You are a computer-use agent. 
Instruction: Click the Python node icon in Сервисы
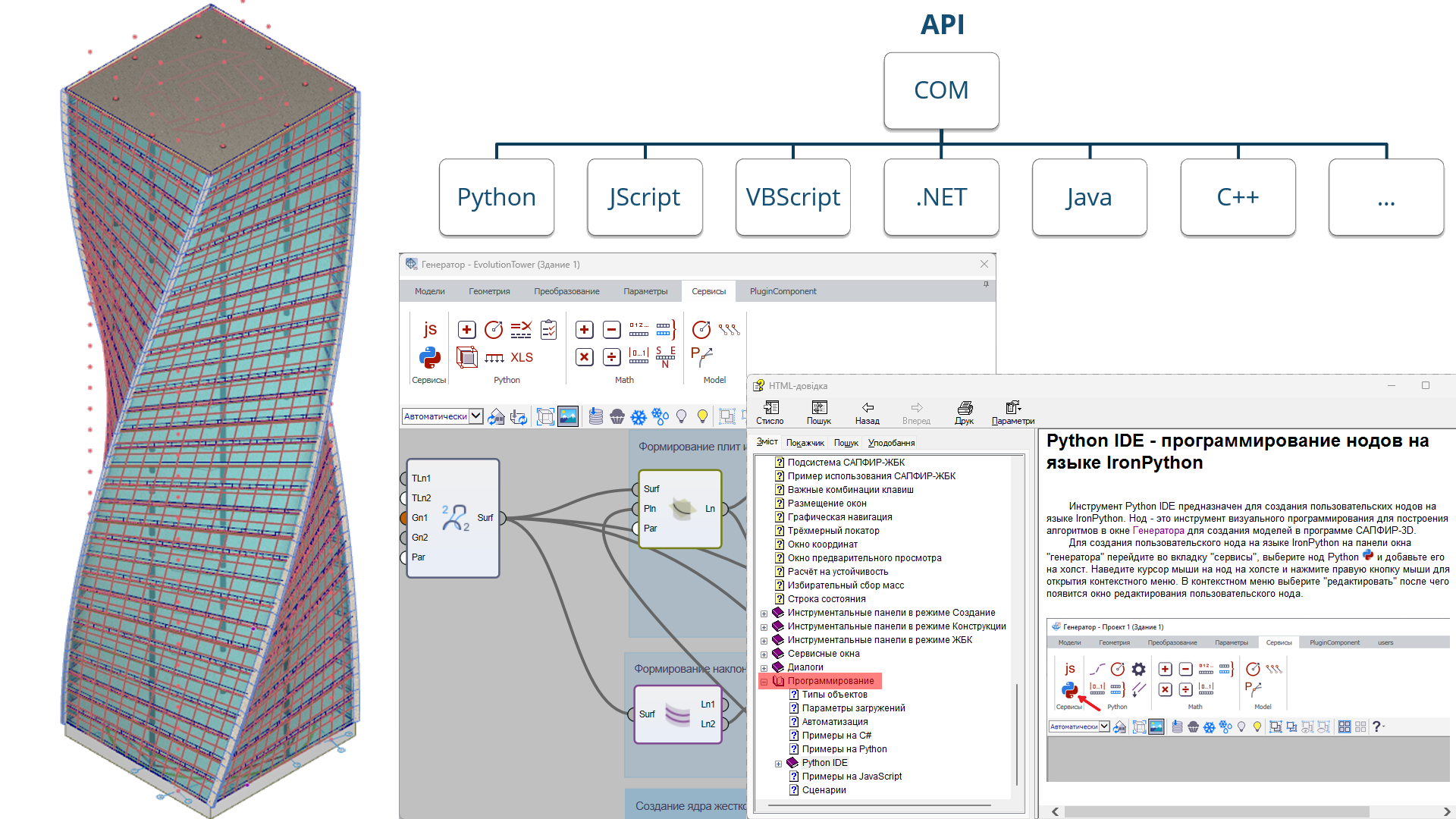click(x=430, y=357)
